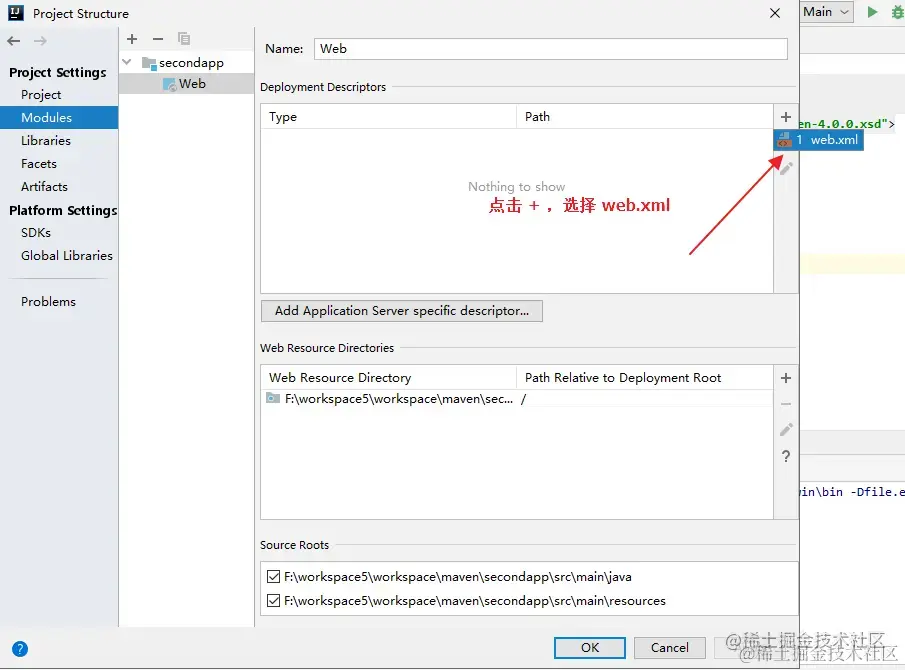This screenshot has height=670, width=905.
Task: Open Project settings section
Action: coord(41,95)
